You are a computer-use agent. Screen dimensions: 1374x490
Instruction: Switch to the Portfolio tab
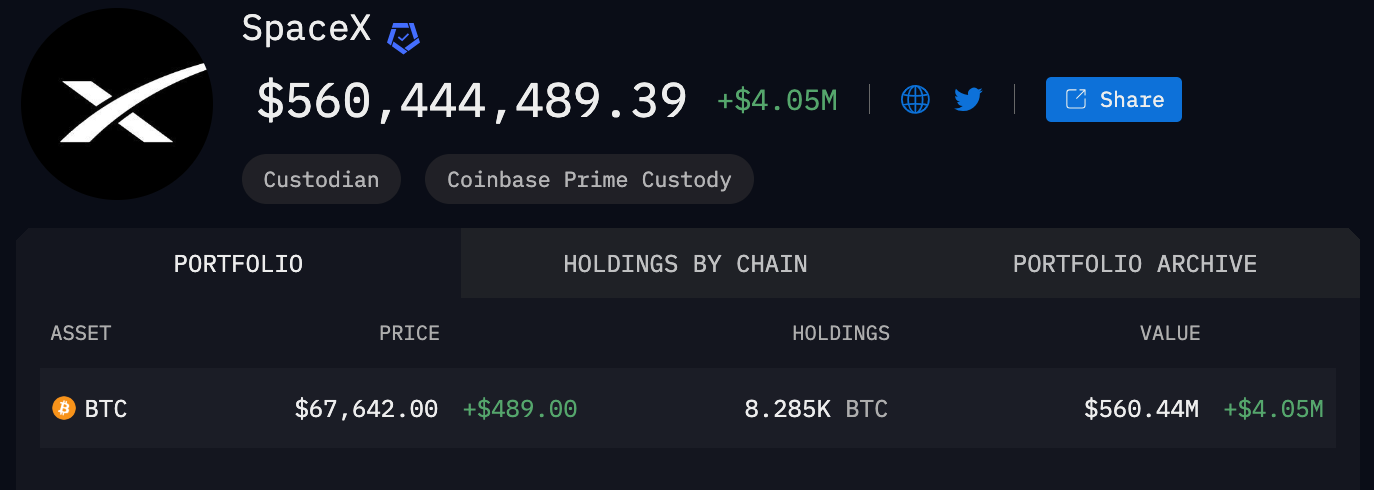coord(238,264)
